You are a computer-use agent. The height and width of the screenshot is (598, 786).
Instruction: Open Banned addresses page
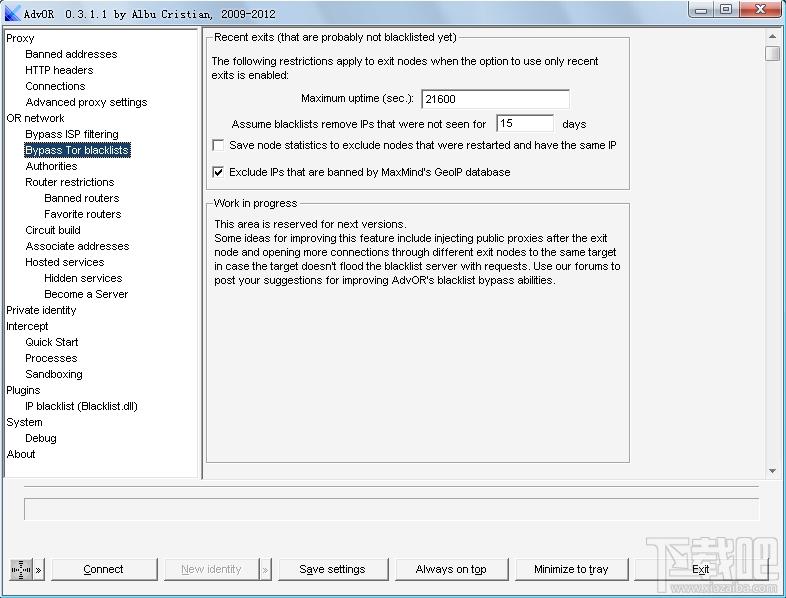click(71, 54)
